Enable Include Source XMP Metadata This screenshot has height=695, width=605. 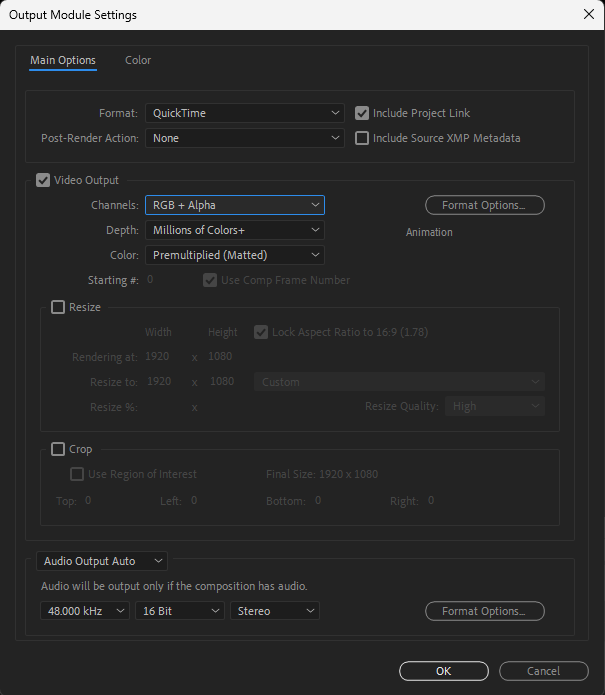pyautogui.click(x=363, y=138)
